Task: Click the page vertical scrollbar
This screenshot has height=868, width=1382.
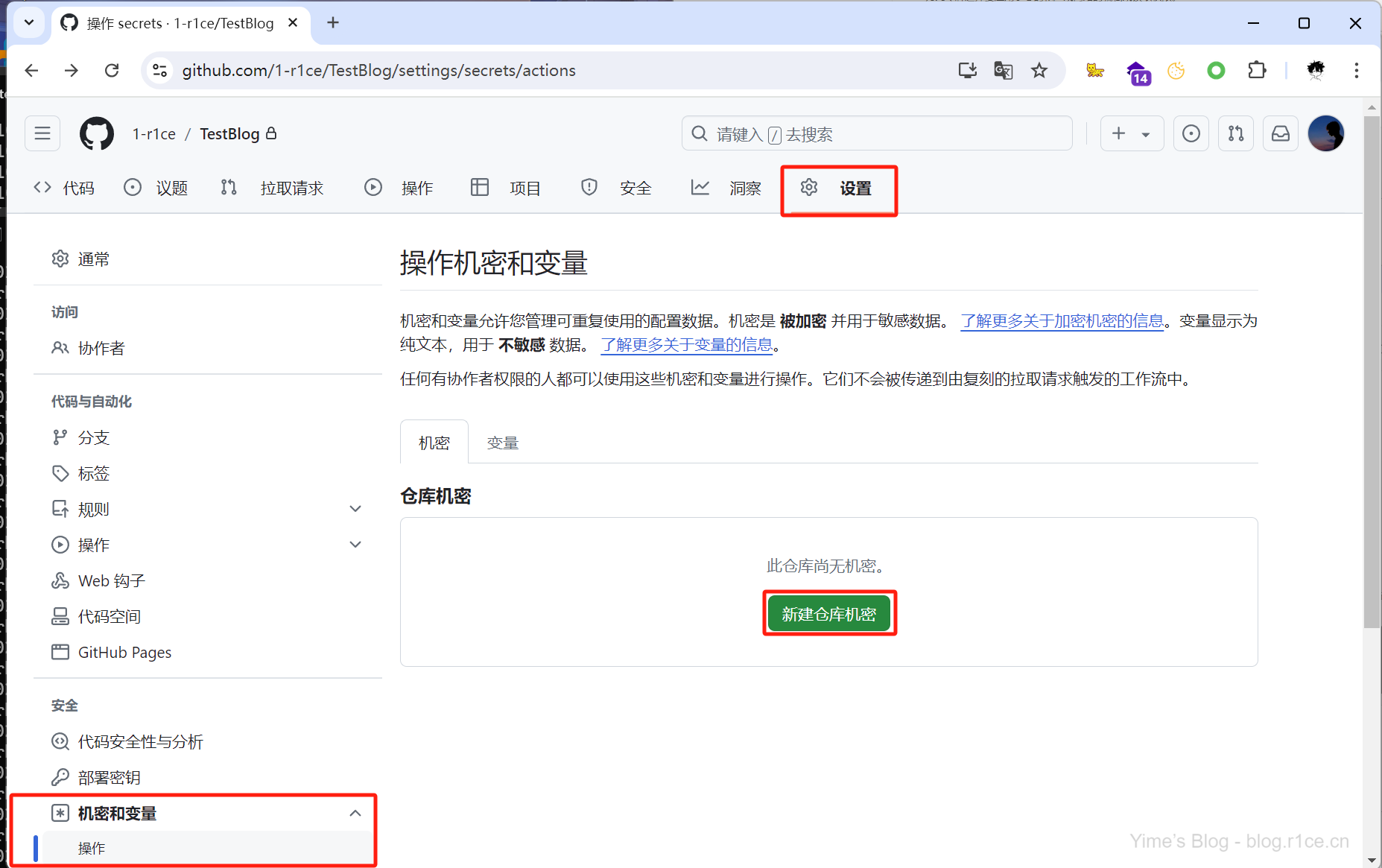Action: 1371,373
